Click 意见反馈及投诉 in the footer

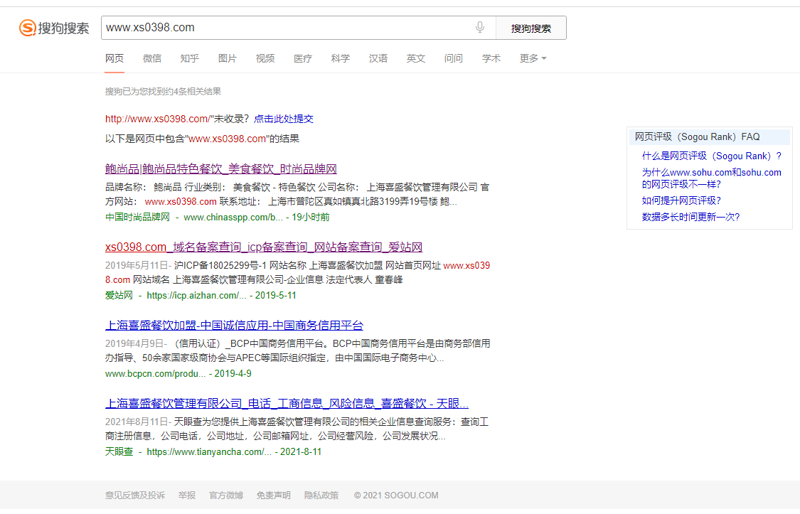135,495
